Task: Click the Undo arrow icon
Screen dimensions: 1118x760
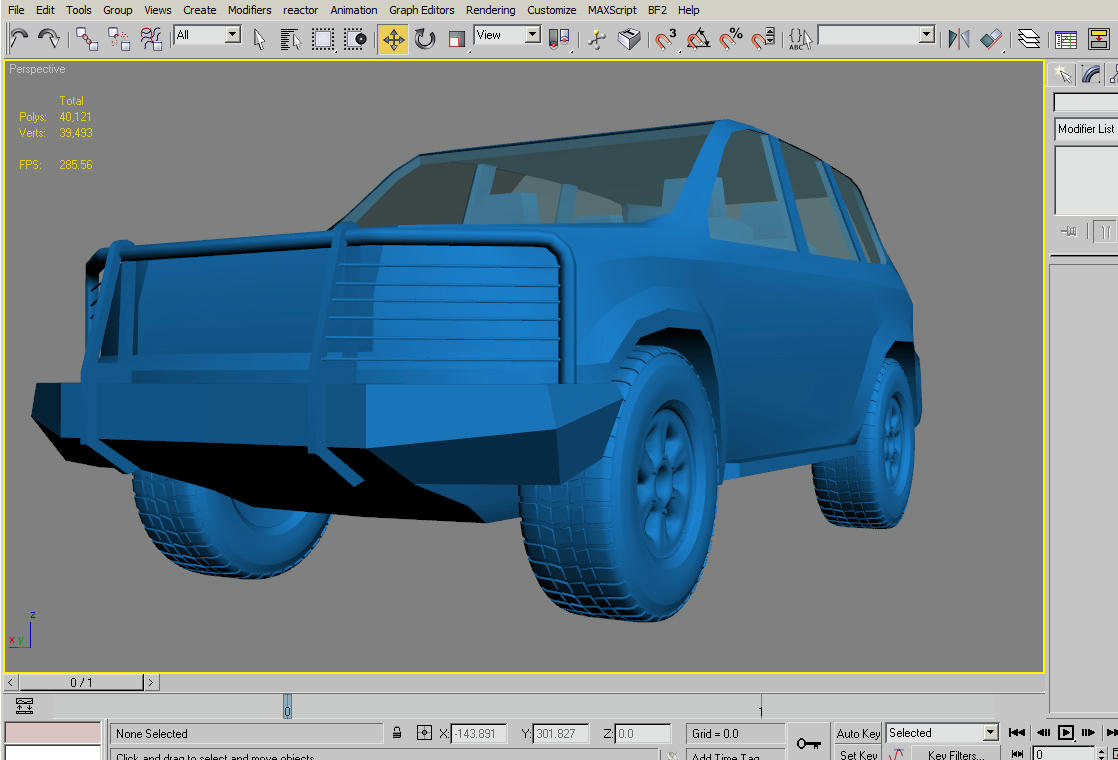Action: pos(20,39)
